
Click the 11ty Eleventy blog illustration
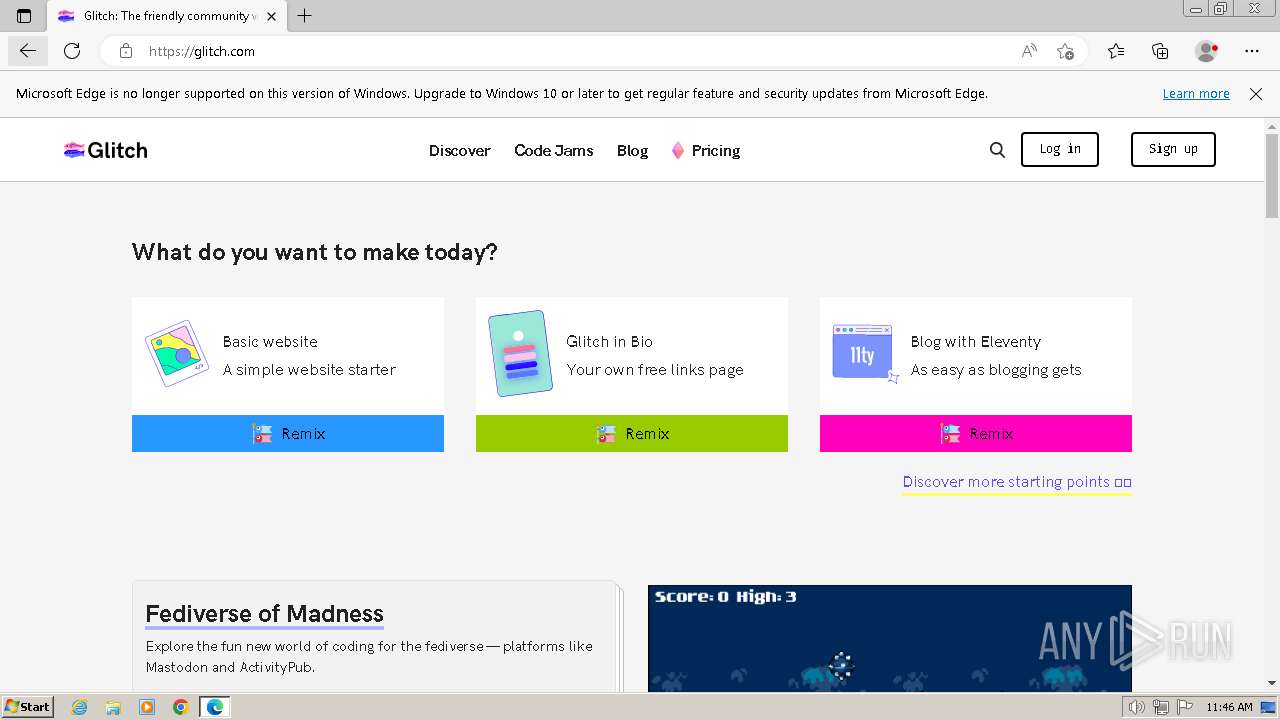[x=865, y=353]
